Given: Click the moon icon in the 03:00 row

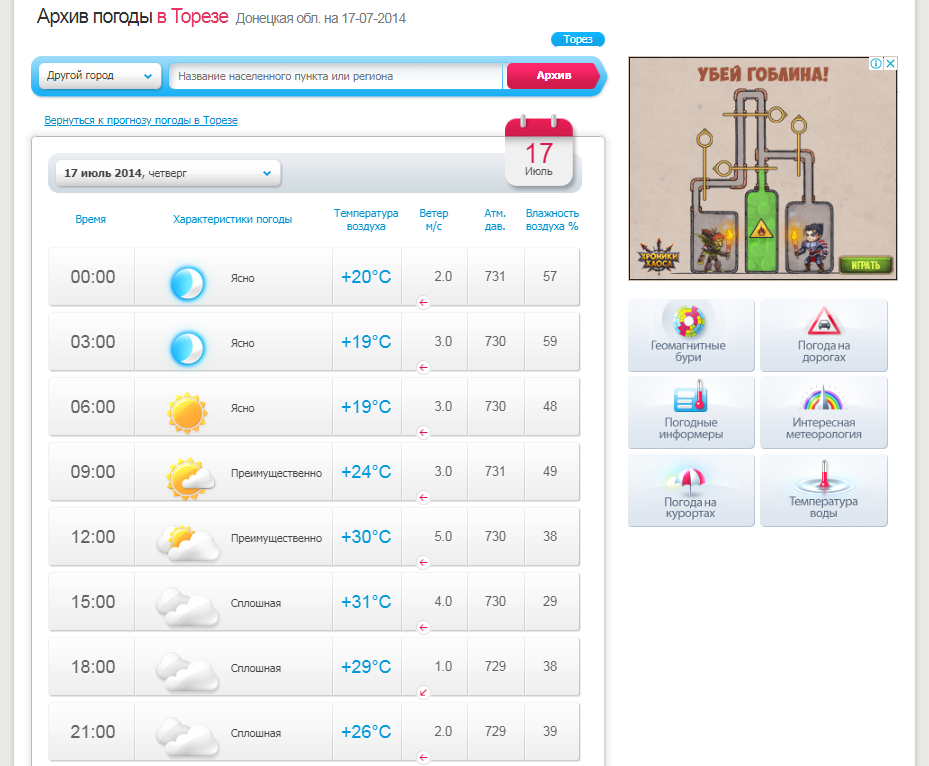Looking at the screenshot, I should tap(187, 348).
